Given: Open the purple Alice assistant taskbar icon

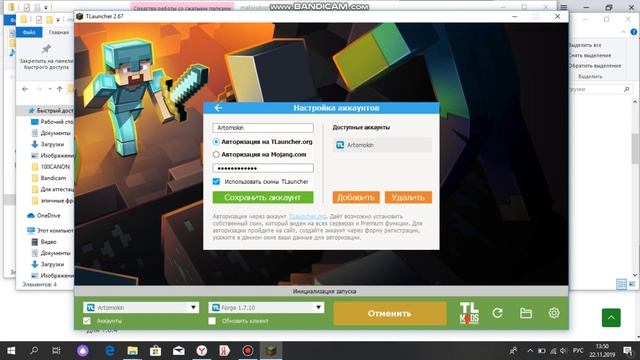Looking at the screenshot, I should point(83,351).
